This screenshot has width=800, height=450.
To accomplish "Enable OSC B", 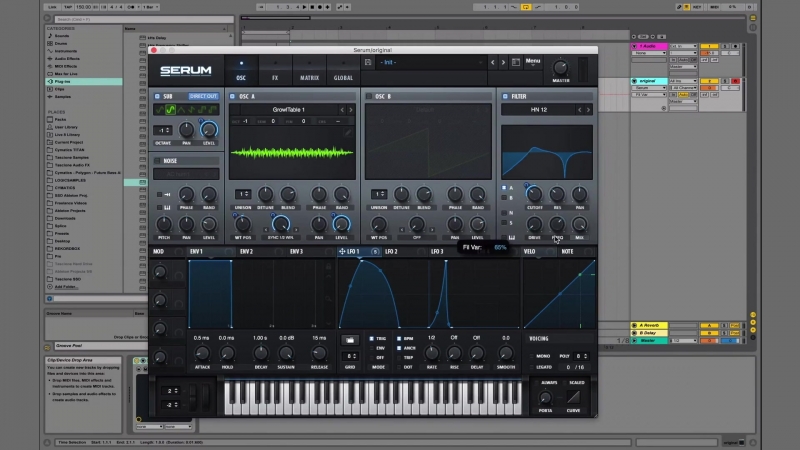I will pos(369,96).
